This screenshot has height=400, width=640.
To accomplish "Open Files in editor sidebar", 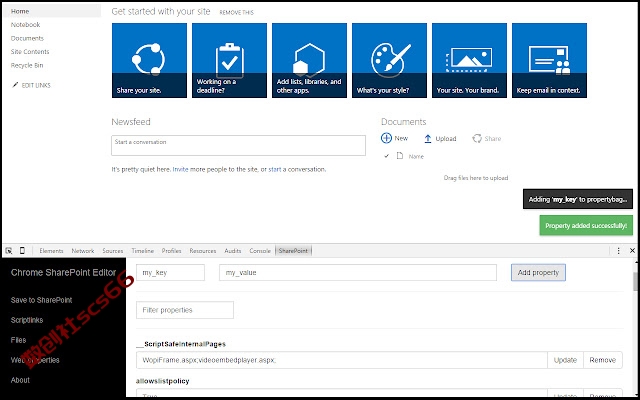I will tap(18, 340).
